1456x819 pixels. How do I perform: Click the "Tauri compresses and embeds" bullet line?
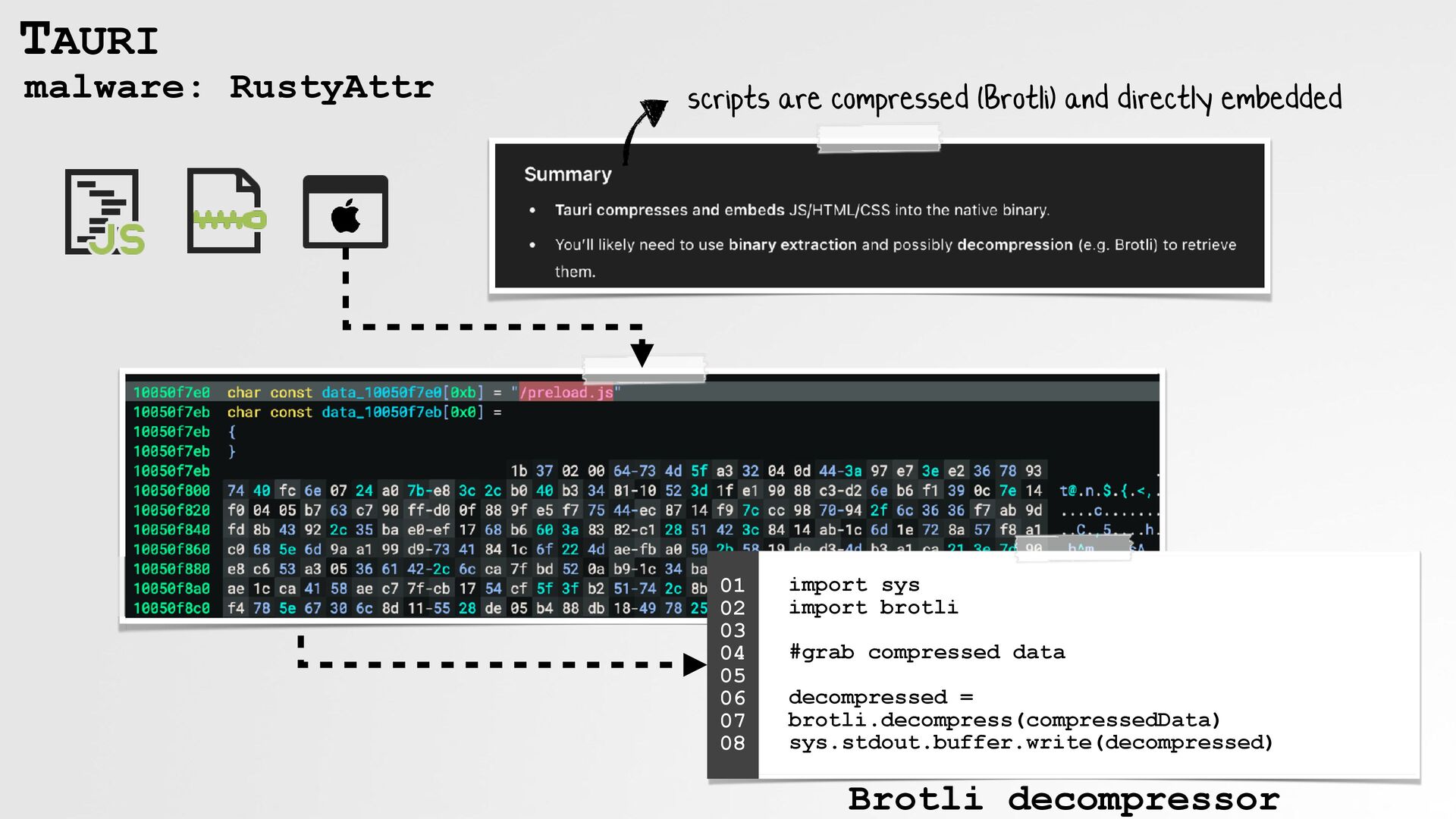click(802, 210)
